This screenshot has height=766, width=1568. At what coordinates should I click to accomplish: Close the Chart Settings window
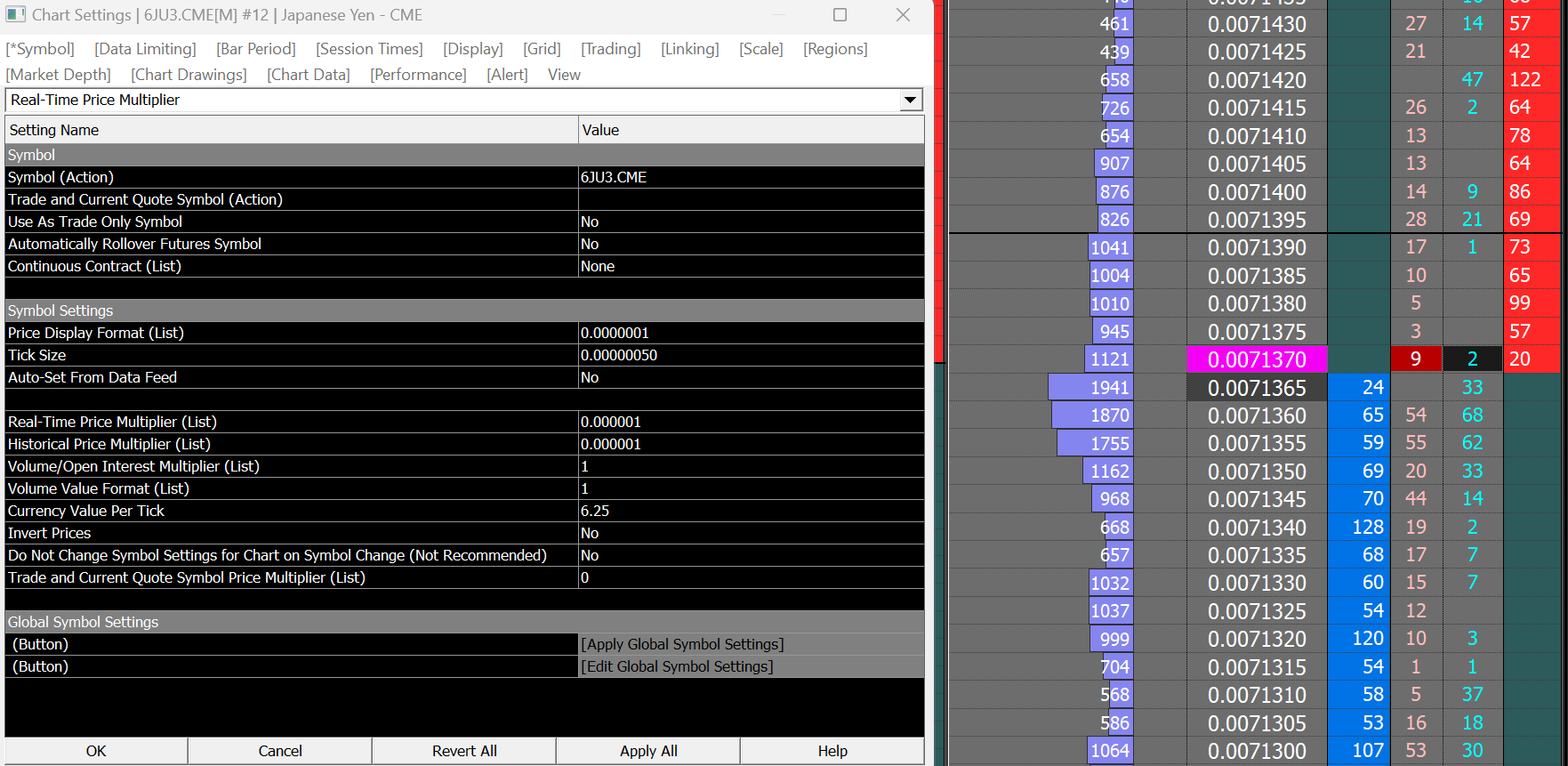(x=903, y=15)
